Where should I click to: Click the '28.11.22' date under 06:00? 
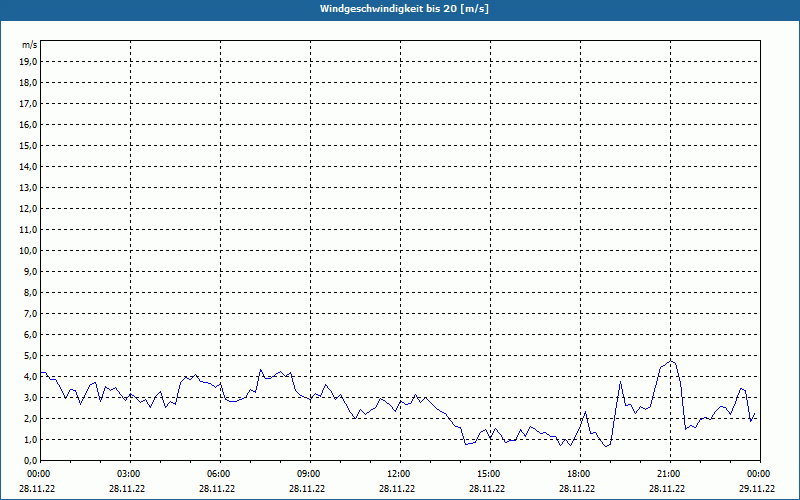[217, 488]
